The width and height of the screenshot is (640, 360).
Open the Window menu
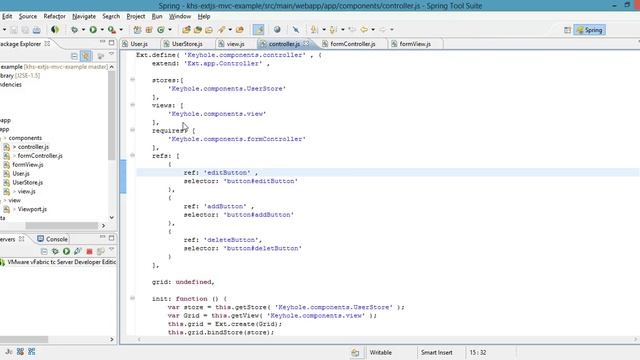[180, 16]
